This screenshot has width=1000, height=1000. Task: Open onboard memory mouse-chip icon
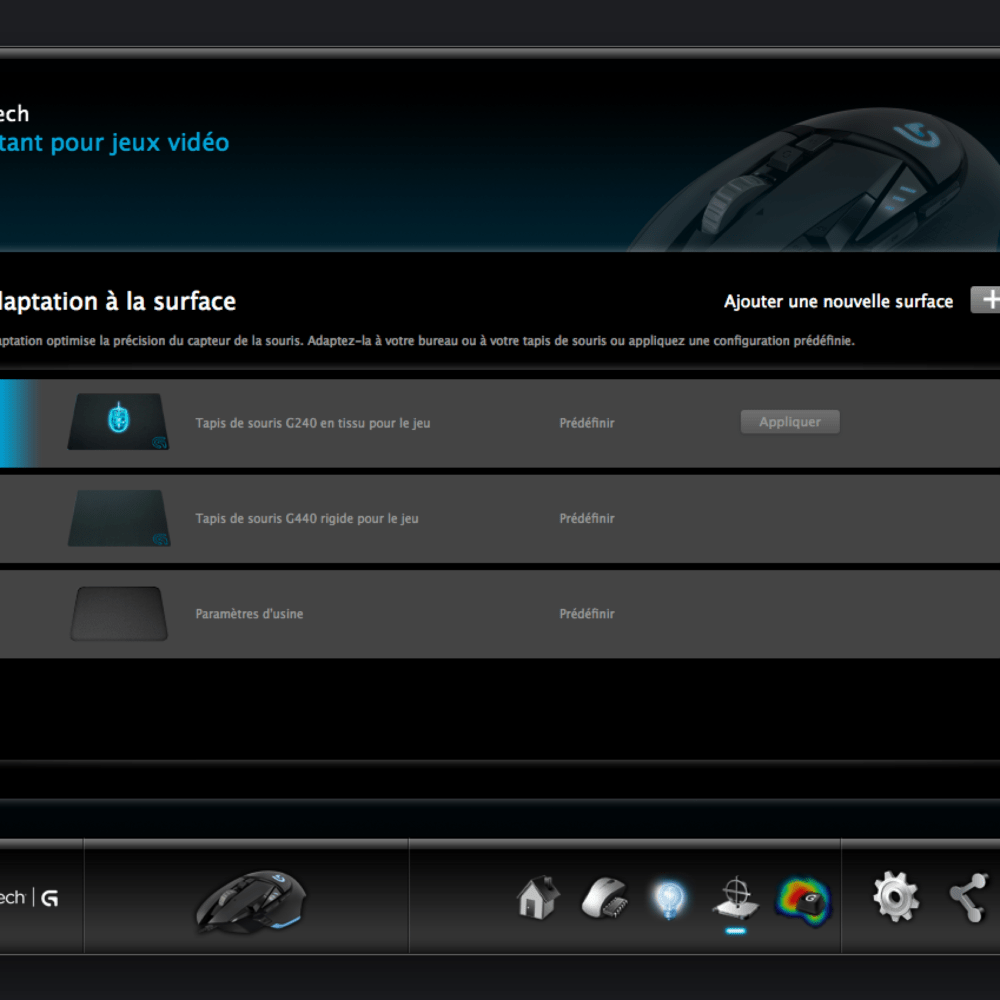(x=605, y=897)
